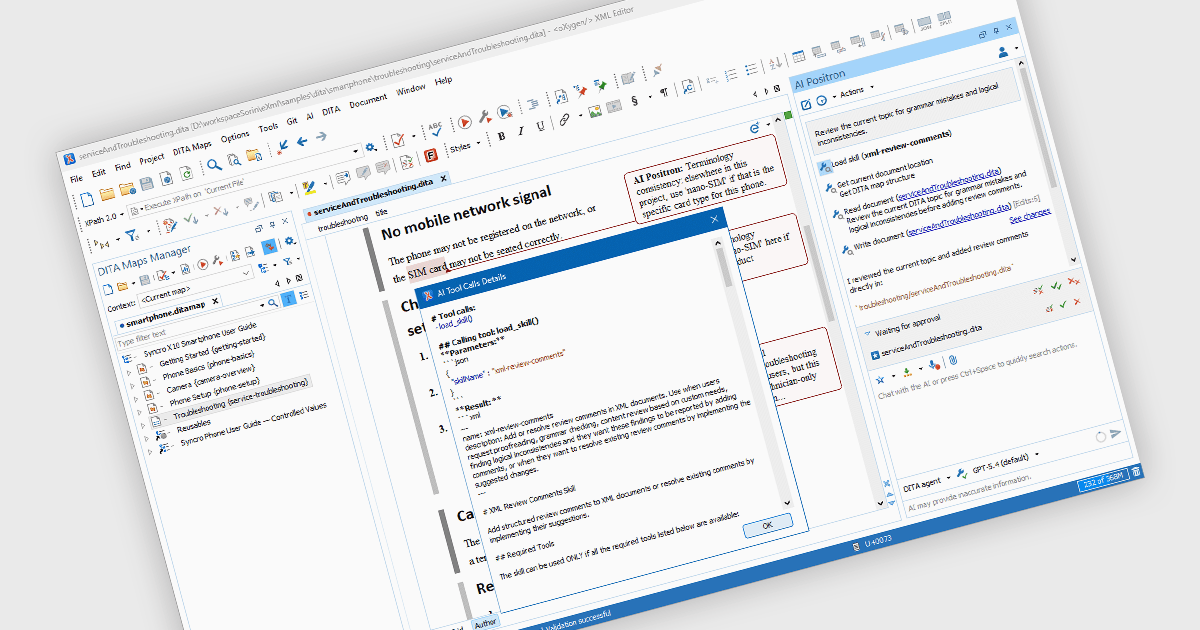The height and width of the screenshot is (630, 1200).
Task: Open the DITA Maps menu
Action: click(192, 147)
